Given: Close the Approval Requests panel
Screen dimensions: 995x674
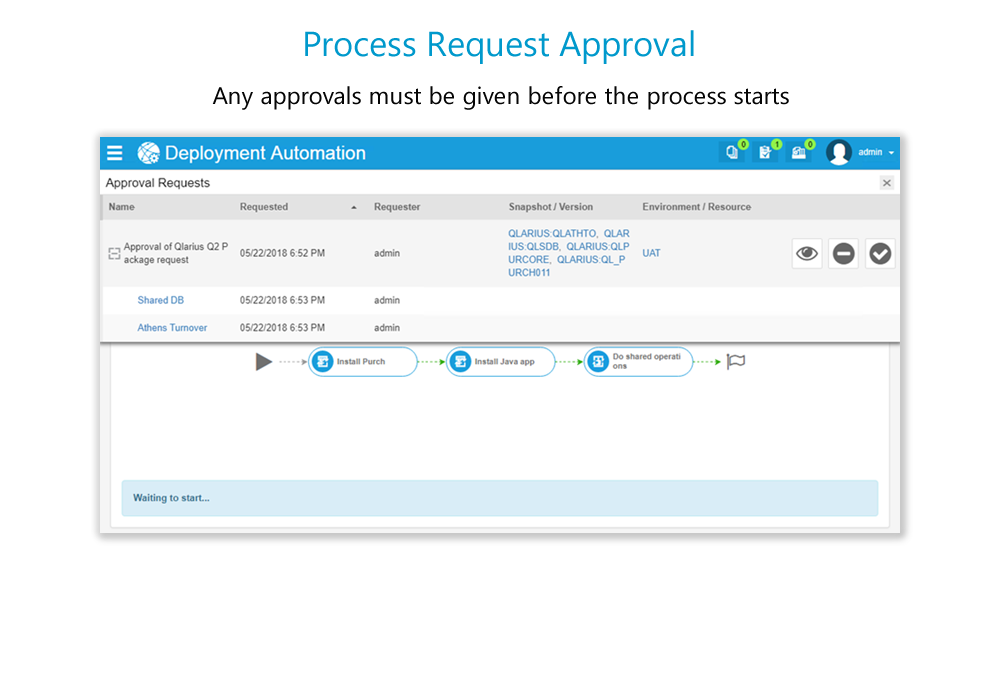Looking at the screenshot, I should pyautogui.click(x=886, y=183).
